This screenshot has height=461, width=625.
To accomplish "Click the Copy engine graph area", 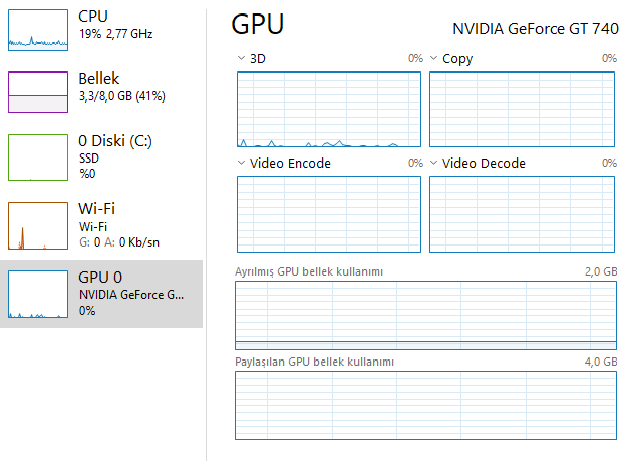I will coord(523,109).
